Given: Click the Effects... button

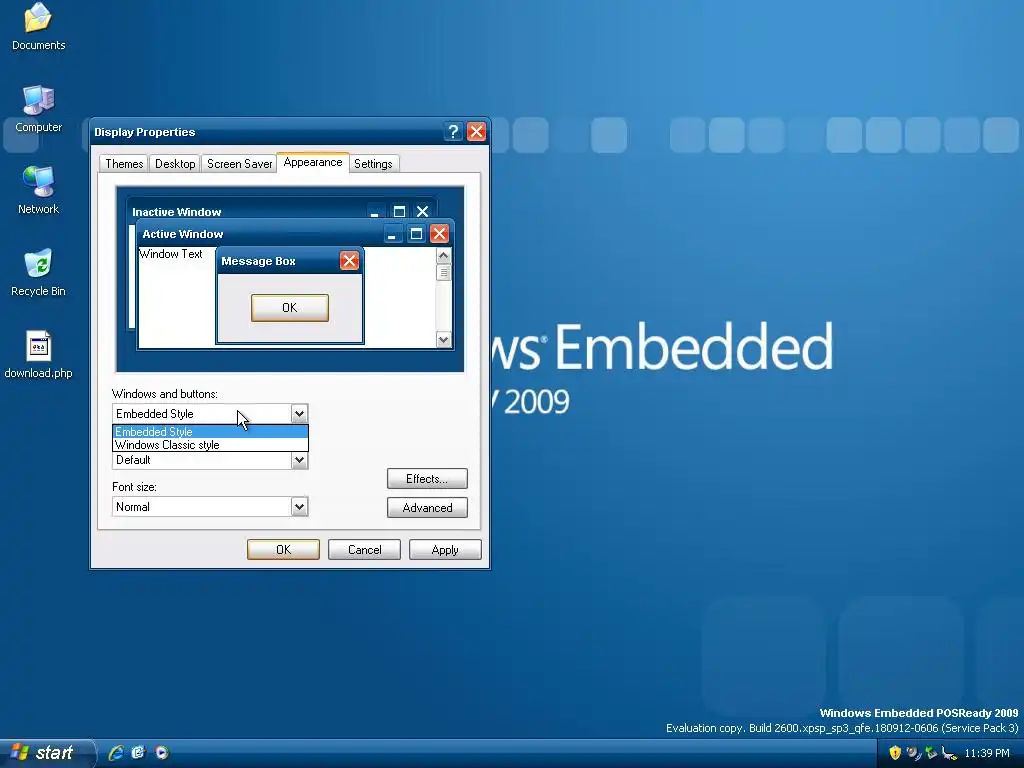Looking at the screenshot, I should pyautogui.click(x=427, y=479).
